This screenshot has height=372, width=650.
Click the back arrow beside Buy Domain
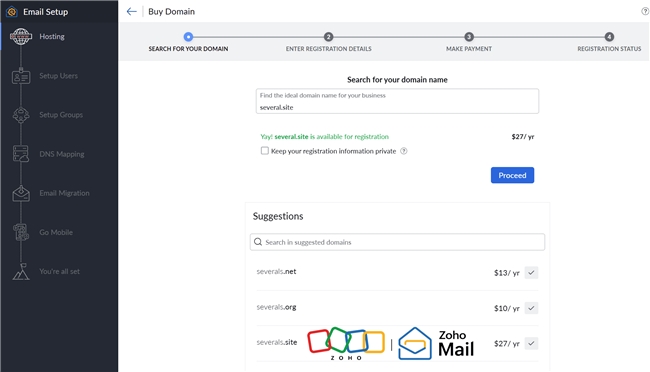tap(131, 12)
